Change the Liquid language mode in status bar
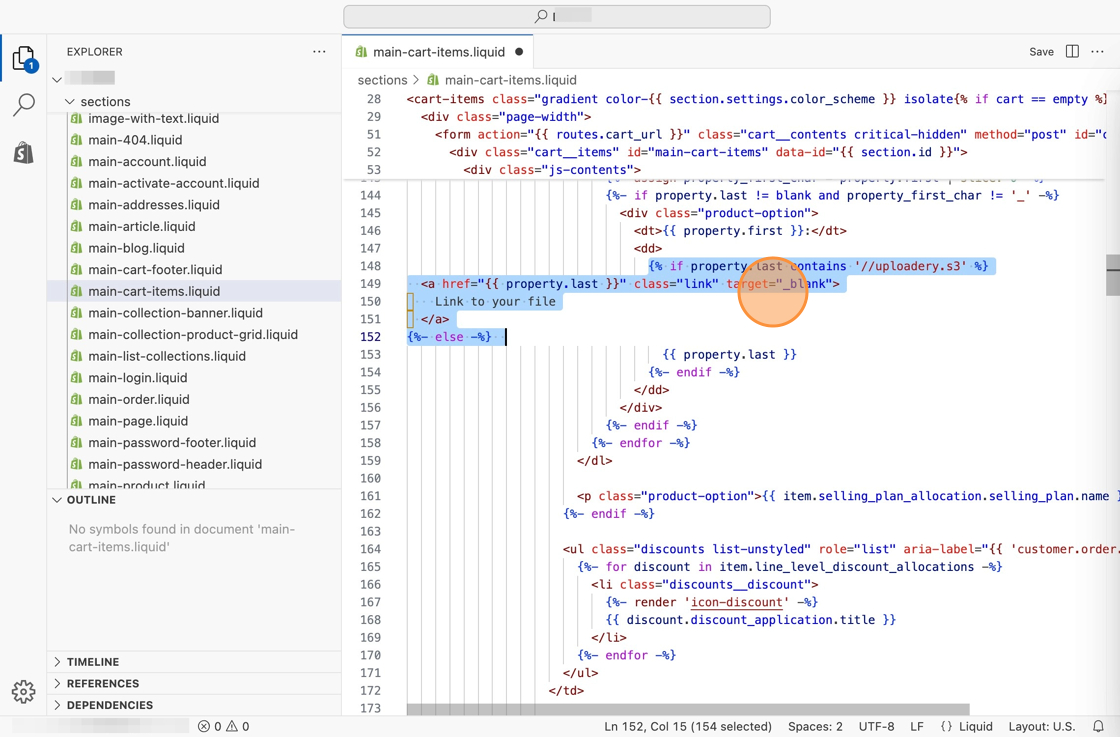The image size is (1120, 737). point(975,727)
